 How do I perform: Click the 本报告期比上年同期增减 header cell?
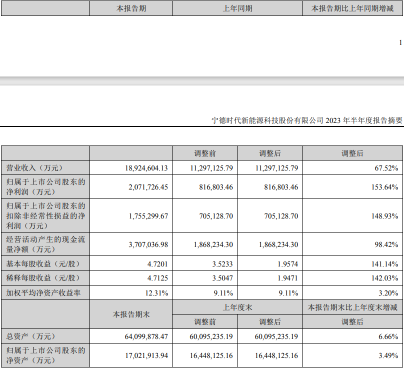pyautogui.click(x=352, y=8)
